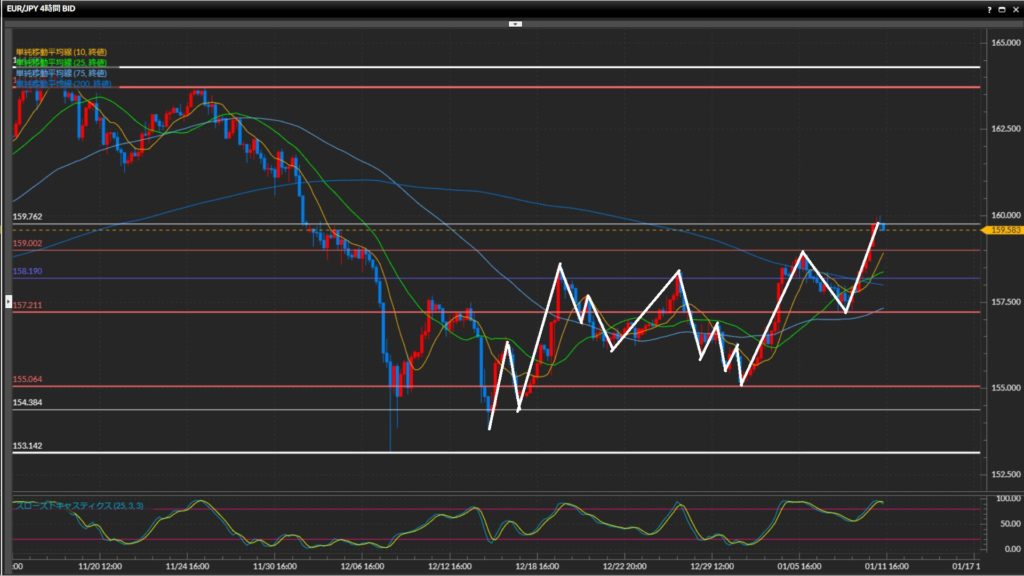
Task: Select the 154.384 horizontal line label
Action: [x=27, y=402]
